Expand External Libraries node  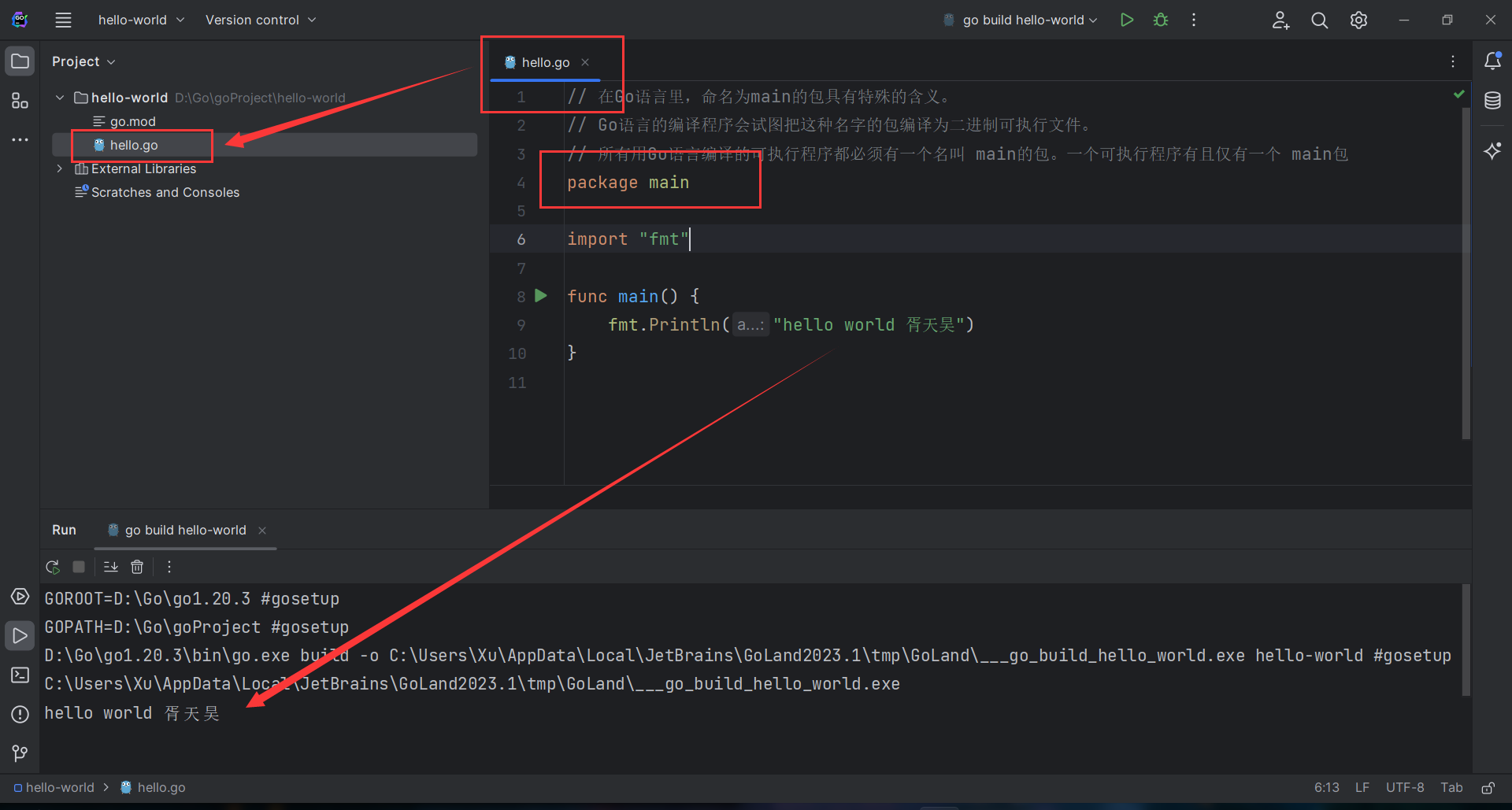coord(60,168)
